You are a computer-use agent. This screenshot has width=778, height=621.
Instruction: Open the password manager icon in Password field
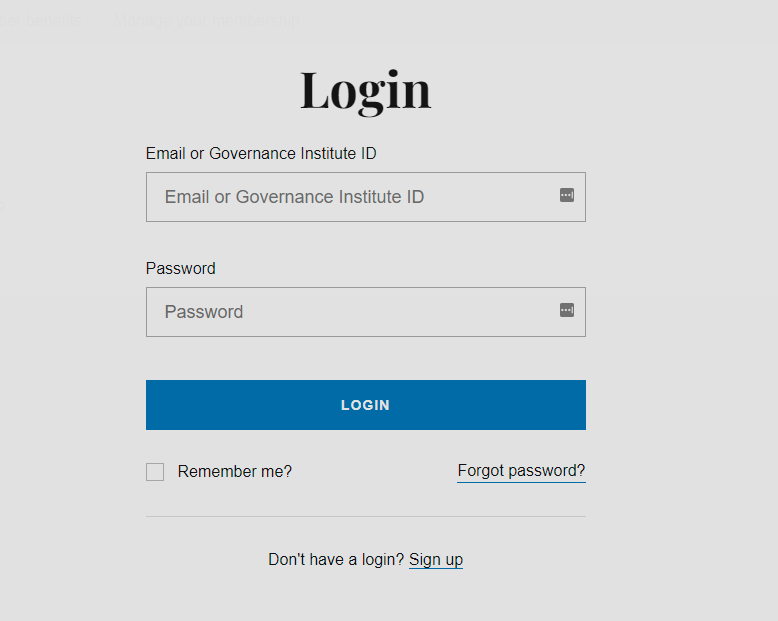coord(567,311)
